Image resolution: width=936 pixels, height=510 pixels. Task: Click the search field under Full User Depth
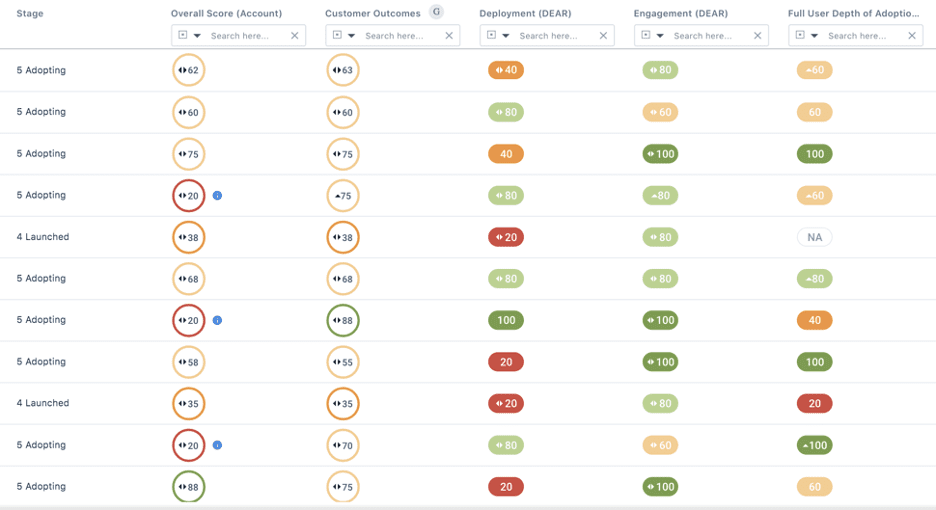(x=864, y=36)
